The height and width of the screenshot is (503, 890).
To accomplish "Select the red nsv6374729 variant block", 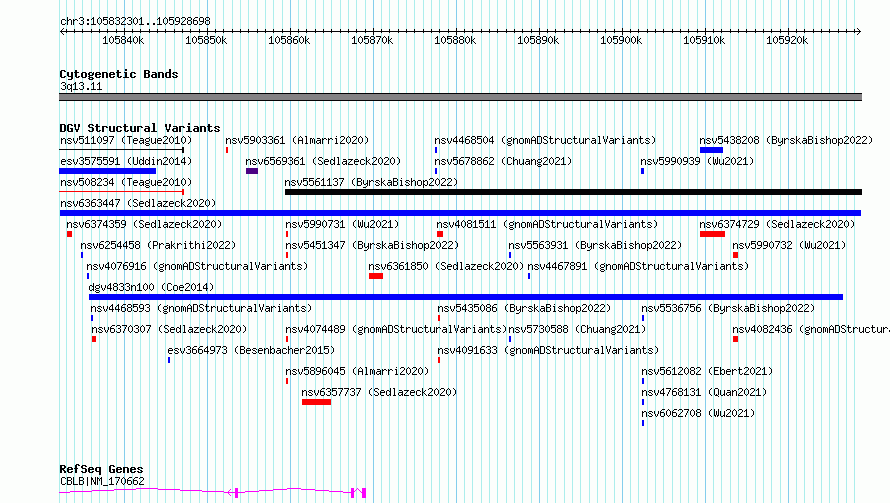I will pyautogui.click(x=712, y=234).
